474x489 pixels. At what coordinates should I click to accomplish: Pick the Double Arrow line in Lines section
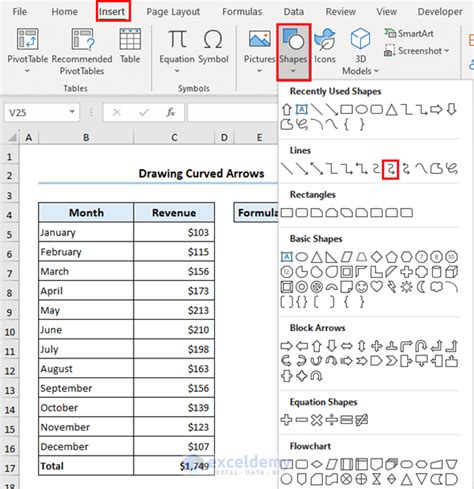(x=317, y=169)
